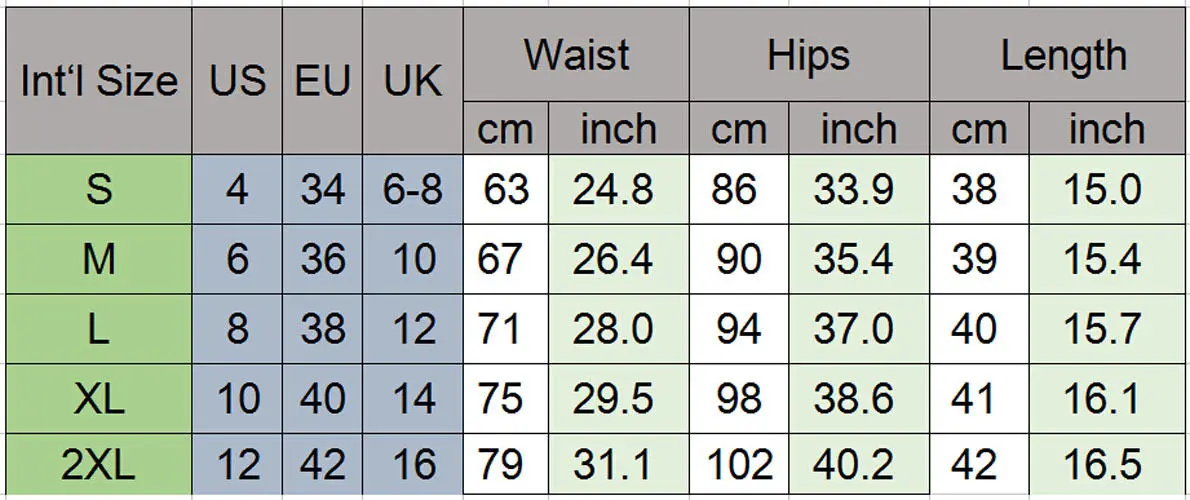
Task: Select waist cm value 71
Action: click(x=500, y=329)
